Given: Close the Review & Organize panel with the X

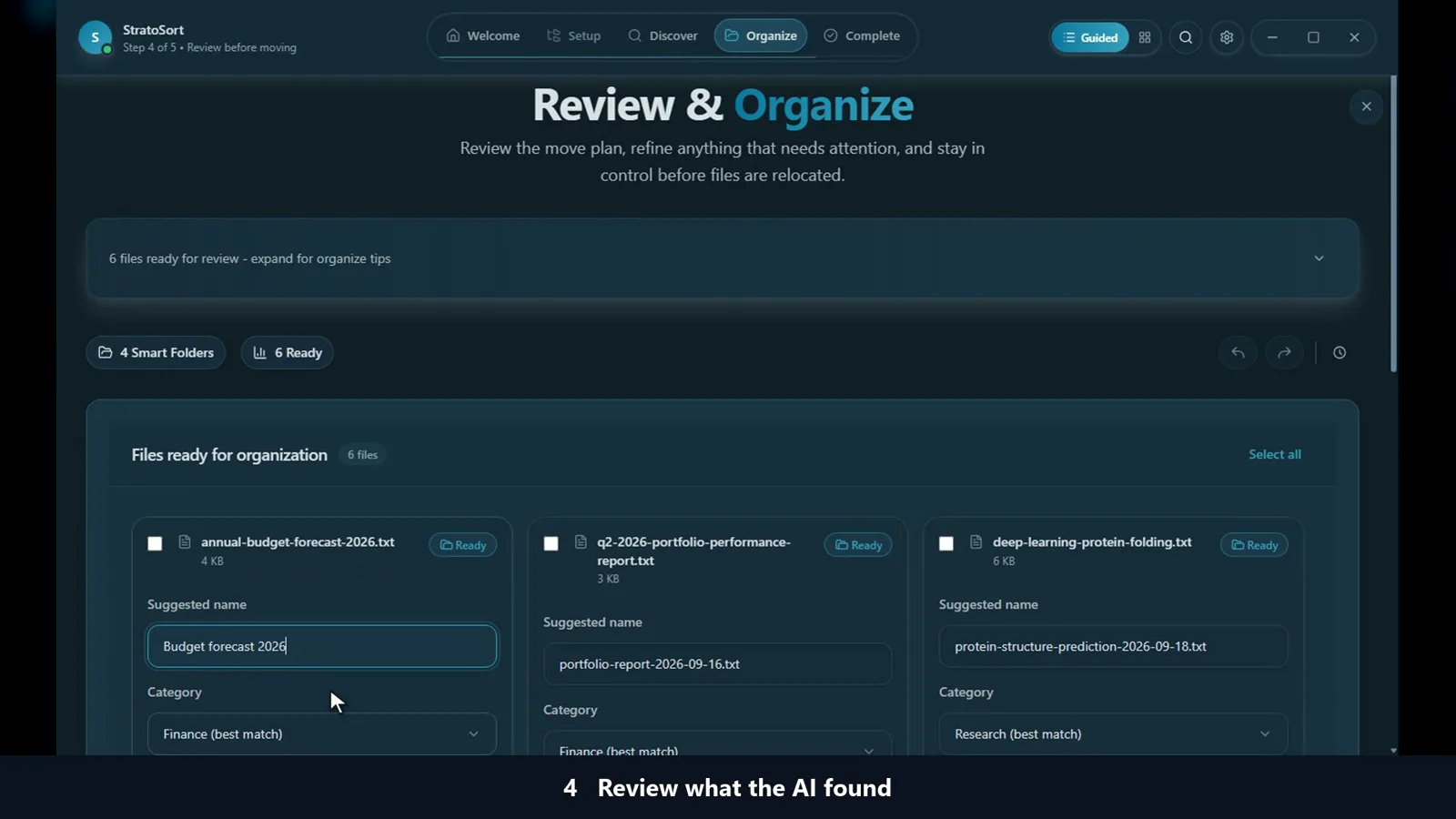Looking at the screenshot, I should 1366,106.
